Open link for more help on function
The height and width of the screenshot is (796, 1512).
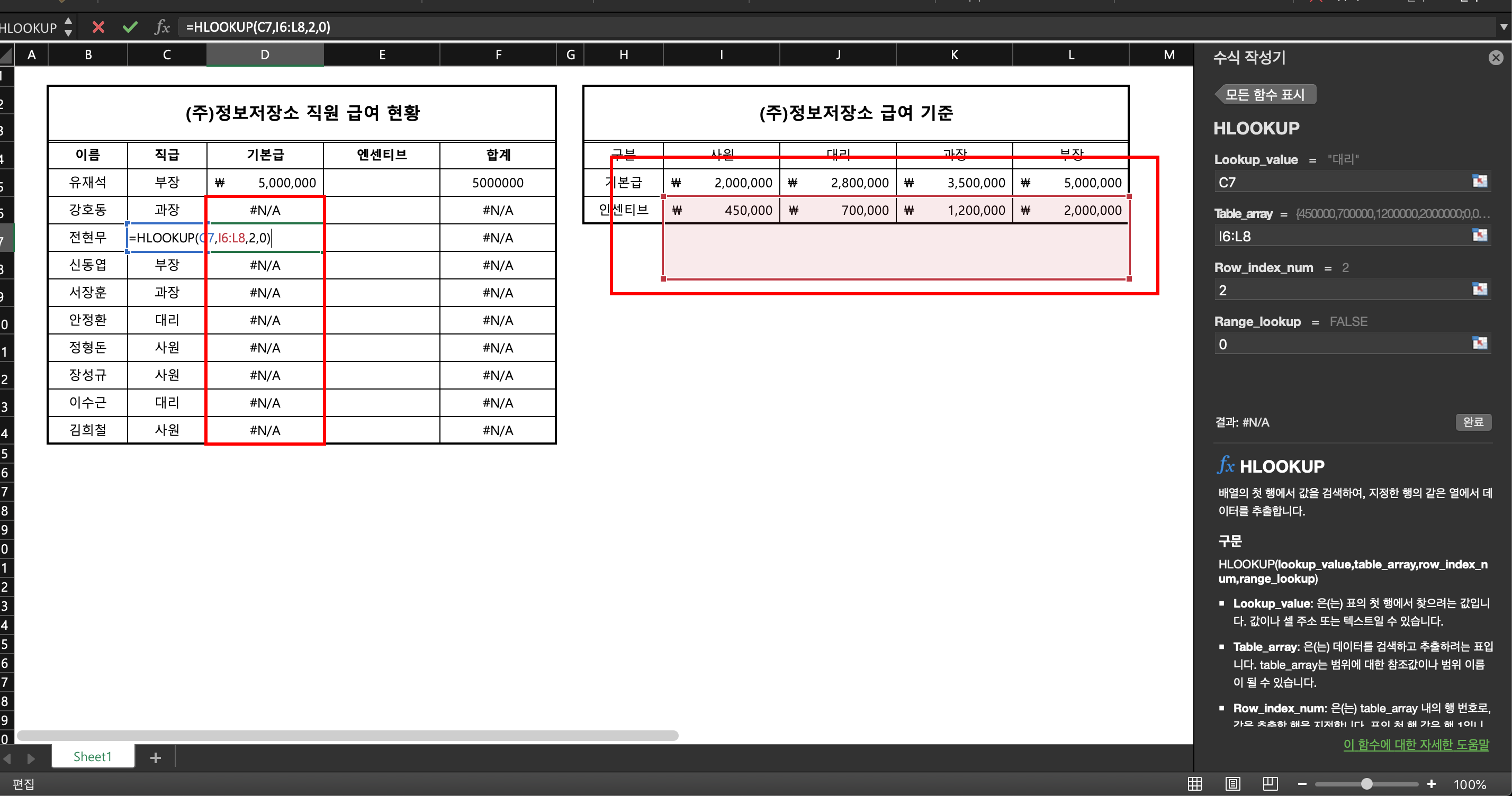tap(1416, 744)
